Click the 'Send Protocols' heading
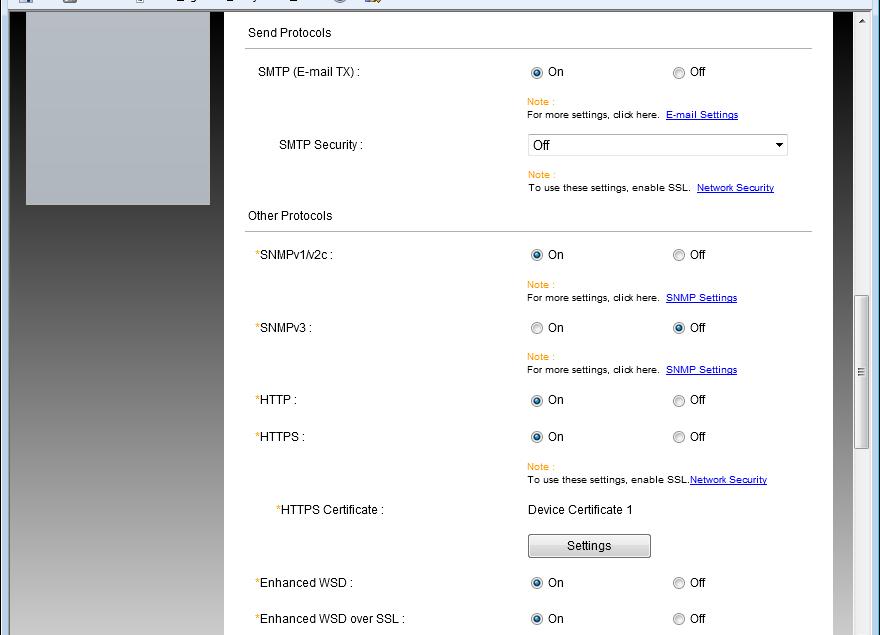This screenshot has height=635, width=880. click(290, 33)
